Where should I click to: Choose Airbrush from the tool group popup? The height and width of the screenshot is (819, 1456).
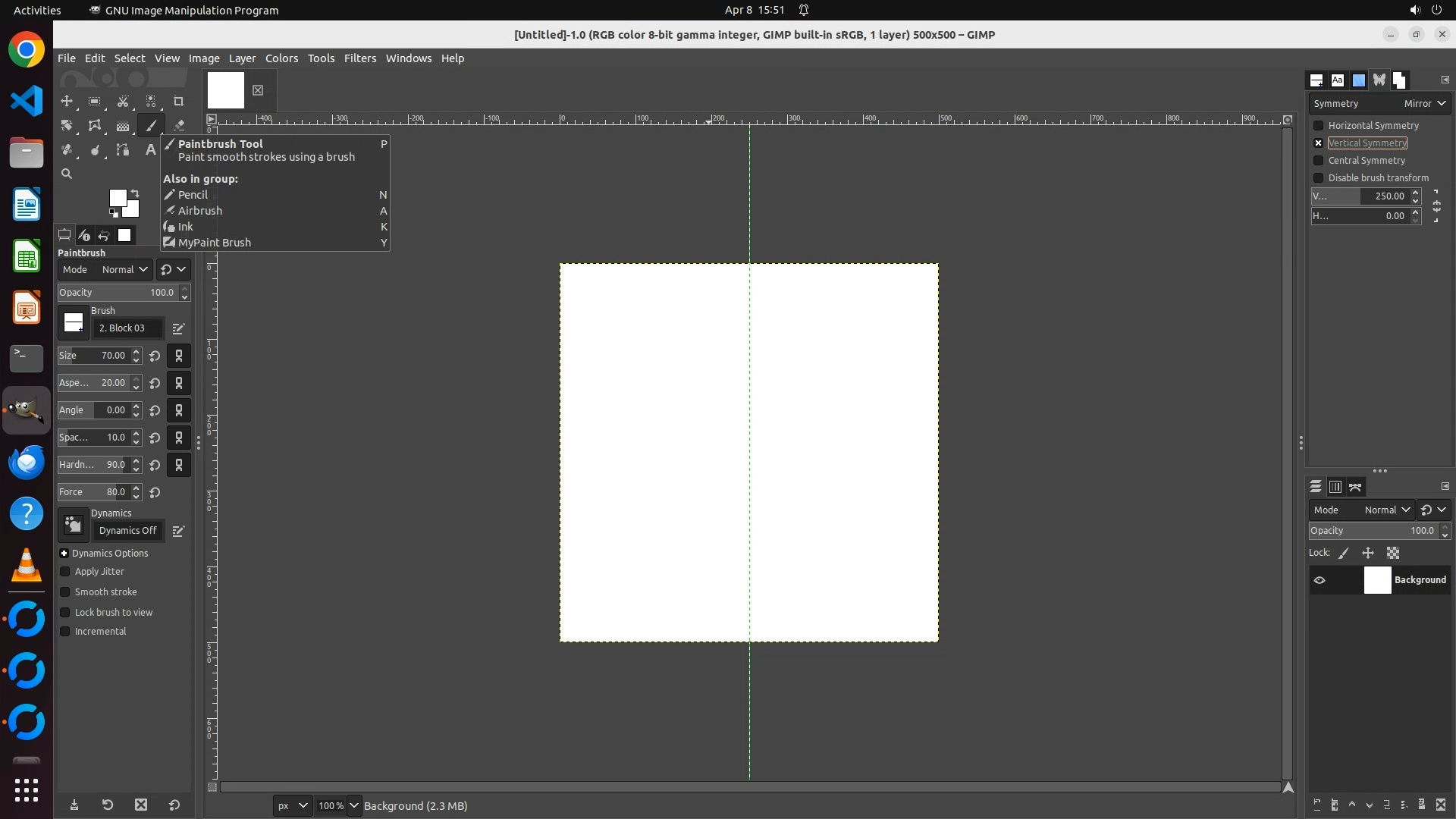200,211
